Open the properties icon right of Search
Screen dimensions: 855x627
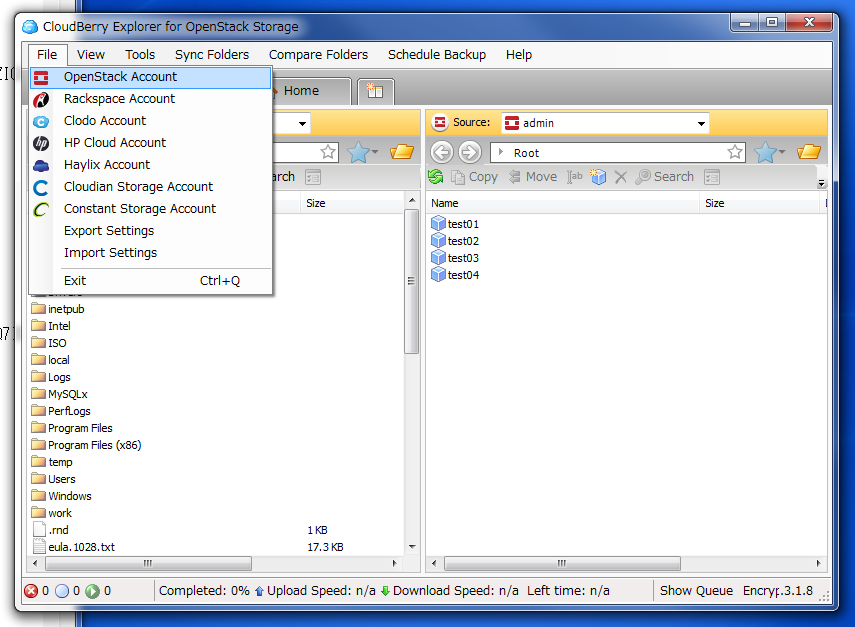pos(711,177)
